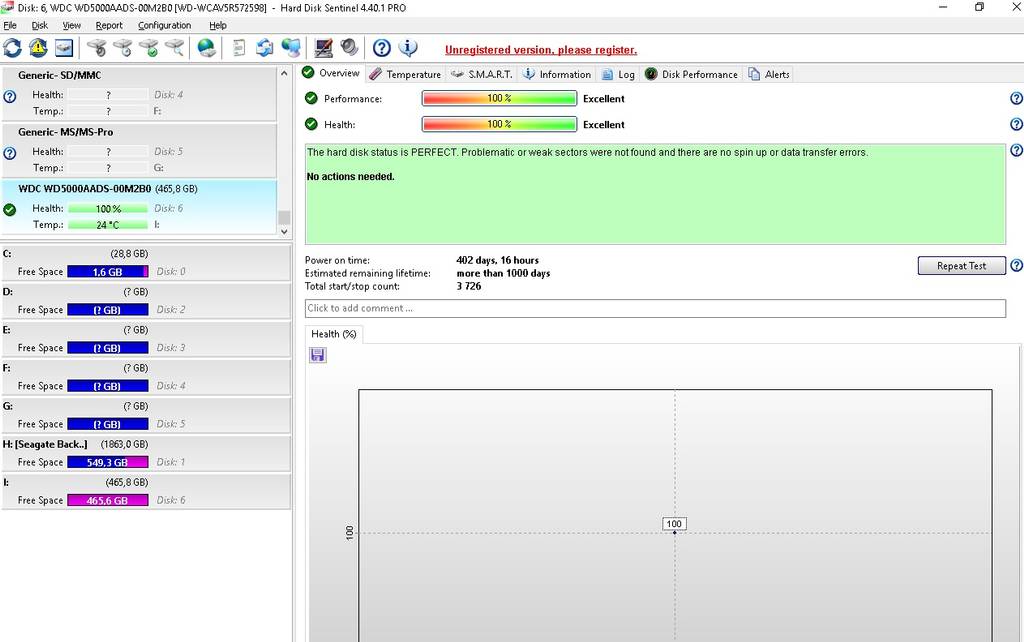Click the Unregistered version, please register link
This screenshot has height=642, width=1024.
coord(540,50)
